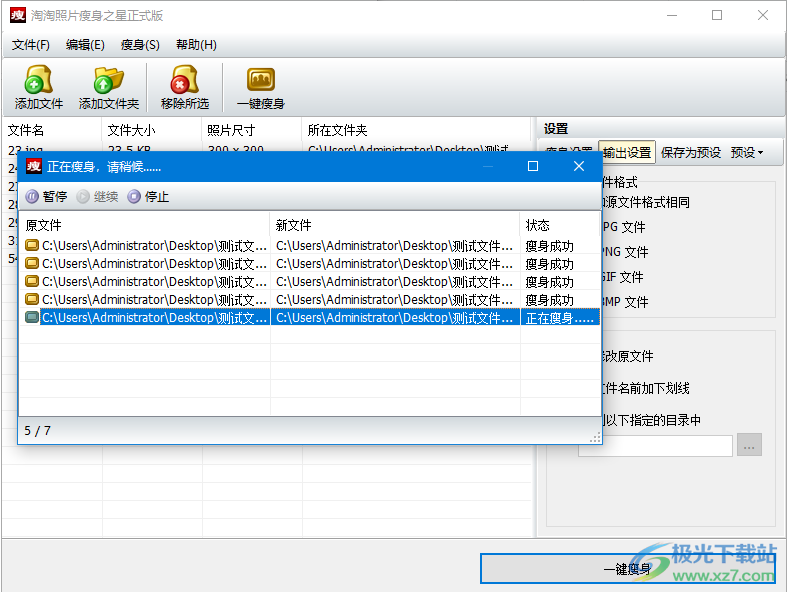This screenshot has width=788, height=592.
Task: Select the PNG 文件 format option
Action: point(625,252)
